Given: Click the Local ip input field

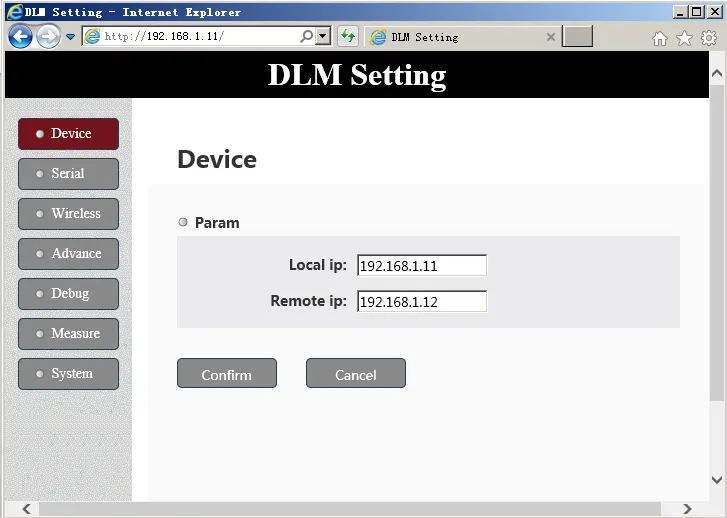Looking at the screenshot, I should (x=421, y=266).
